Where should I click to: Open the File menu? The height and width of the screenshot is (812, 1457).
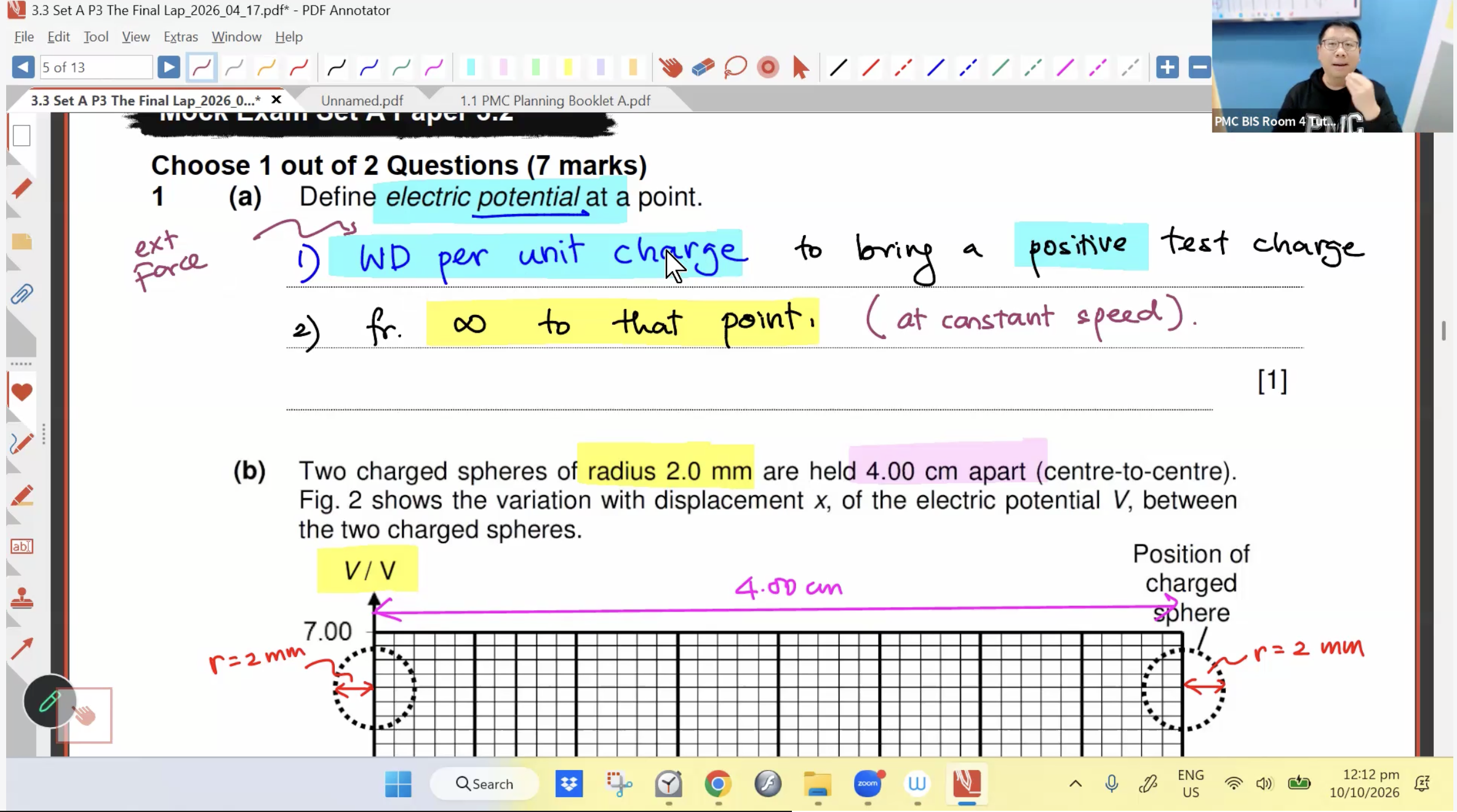pyautogui.click(x=24, y=37)
